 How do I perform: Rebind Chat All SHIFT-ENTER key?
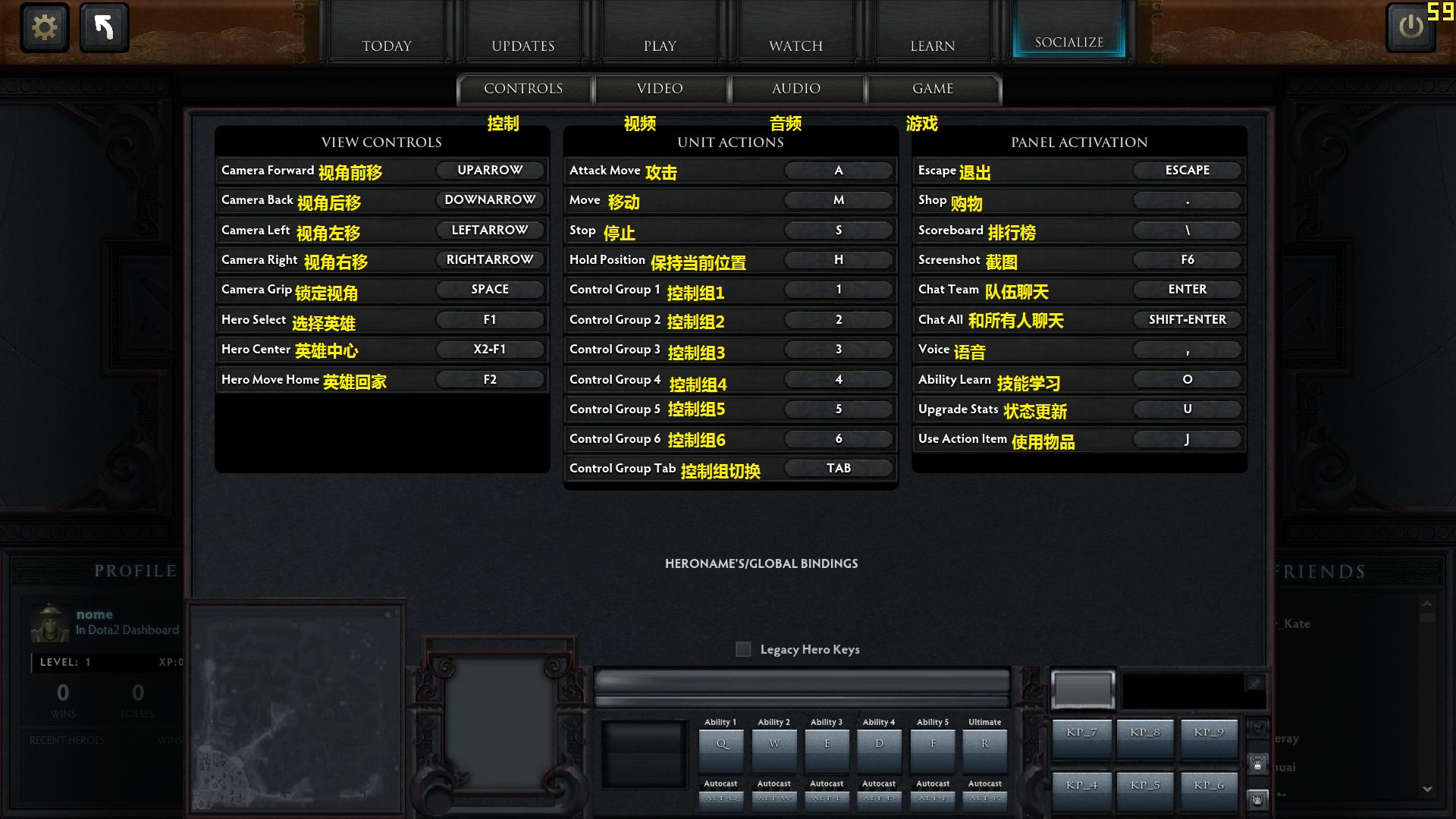click(1188, 320)
